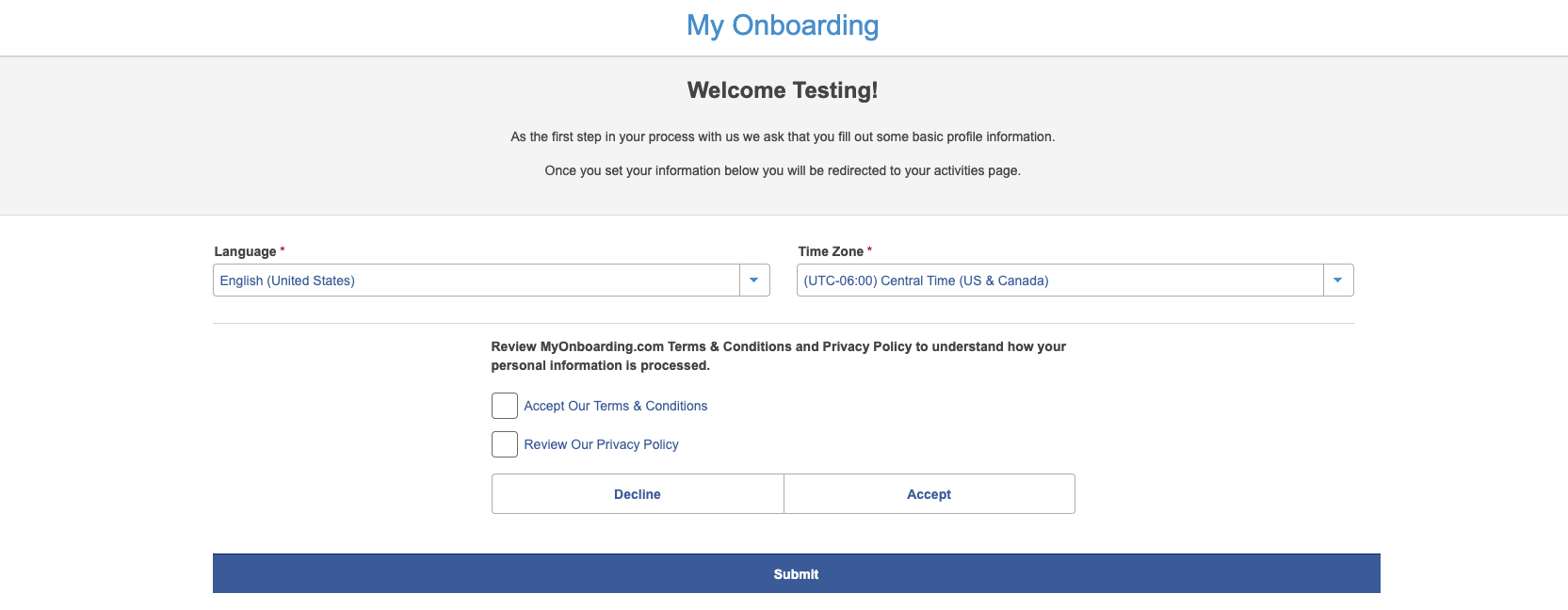This screenshot has height=610, width=1568.
Task: Click the Time Zone field label
Action: pyautogui.click(x=831, y=251)
